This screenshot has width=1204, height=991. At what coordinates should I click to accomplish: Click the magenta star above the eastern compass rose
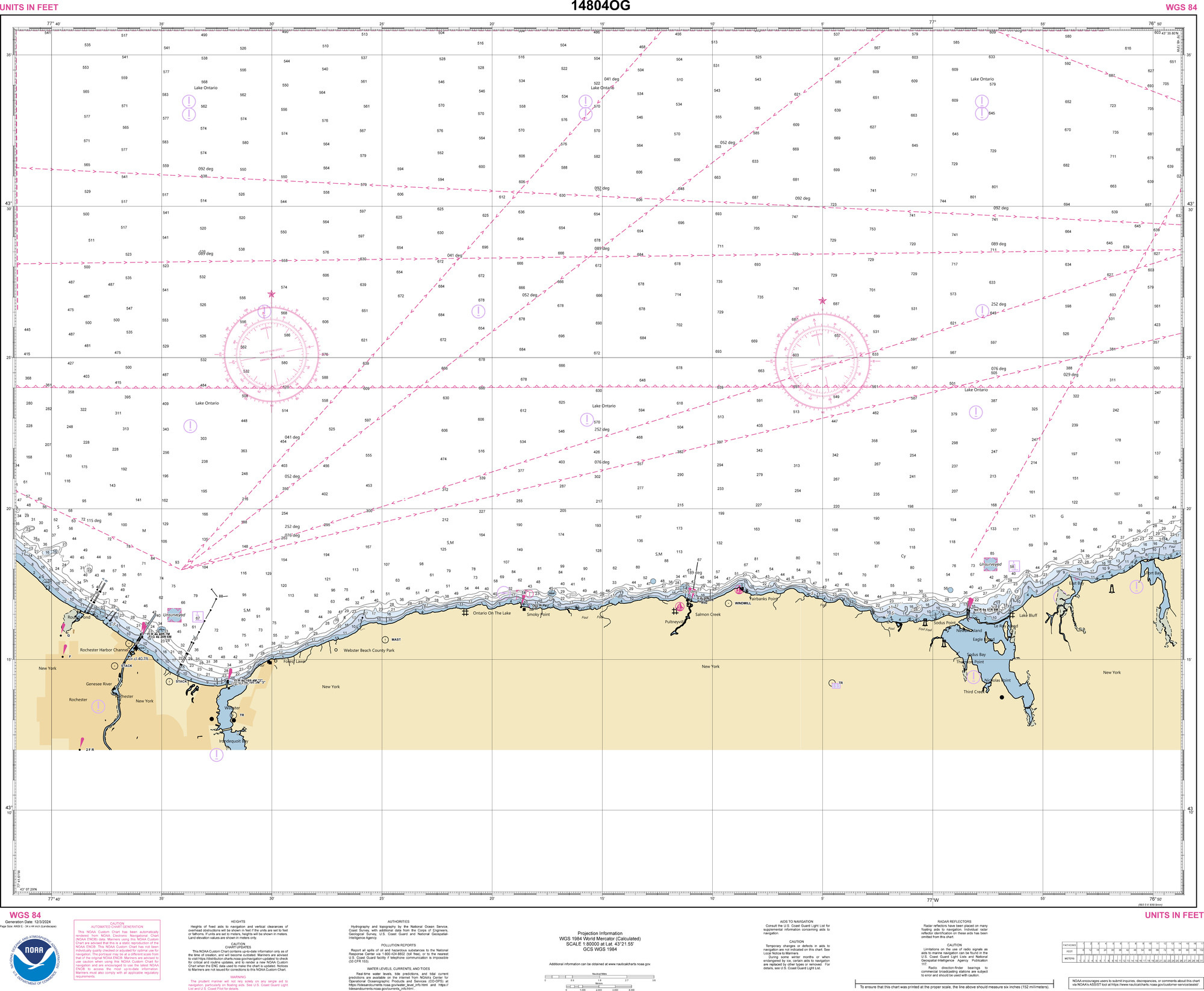pyautogui.click(x=822, y=300)
